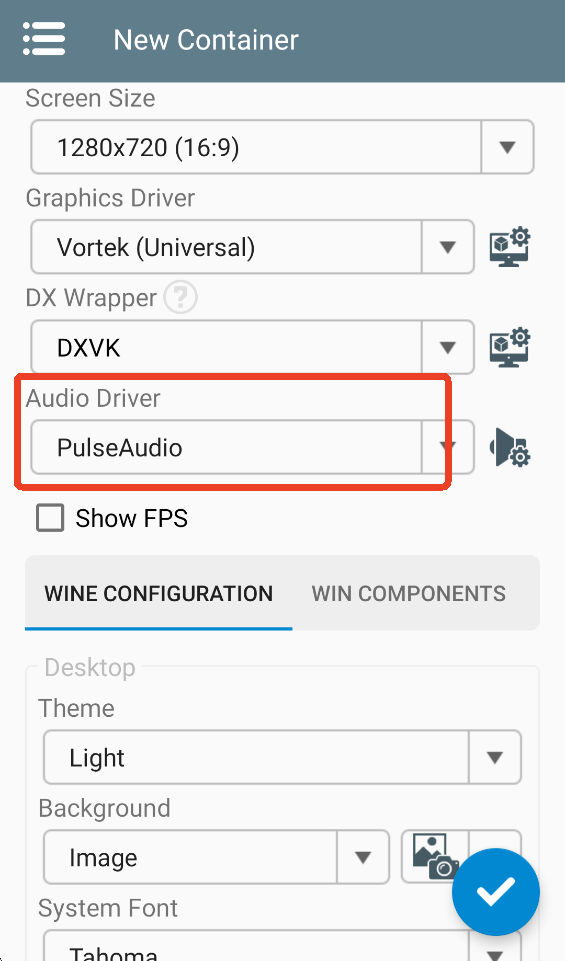Confirm container with blue checkmark button
565x961 pixels.
(496, 892)
